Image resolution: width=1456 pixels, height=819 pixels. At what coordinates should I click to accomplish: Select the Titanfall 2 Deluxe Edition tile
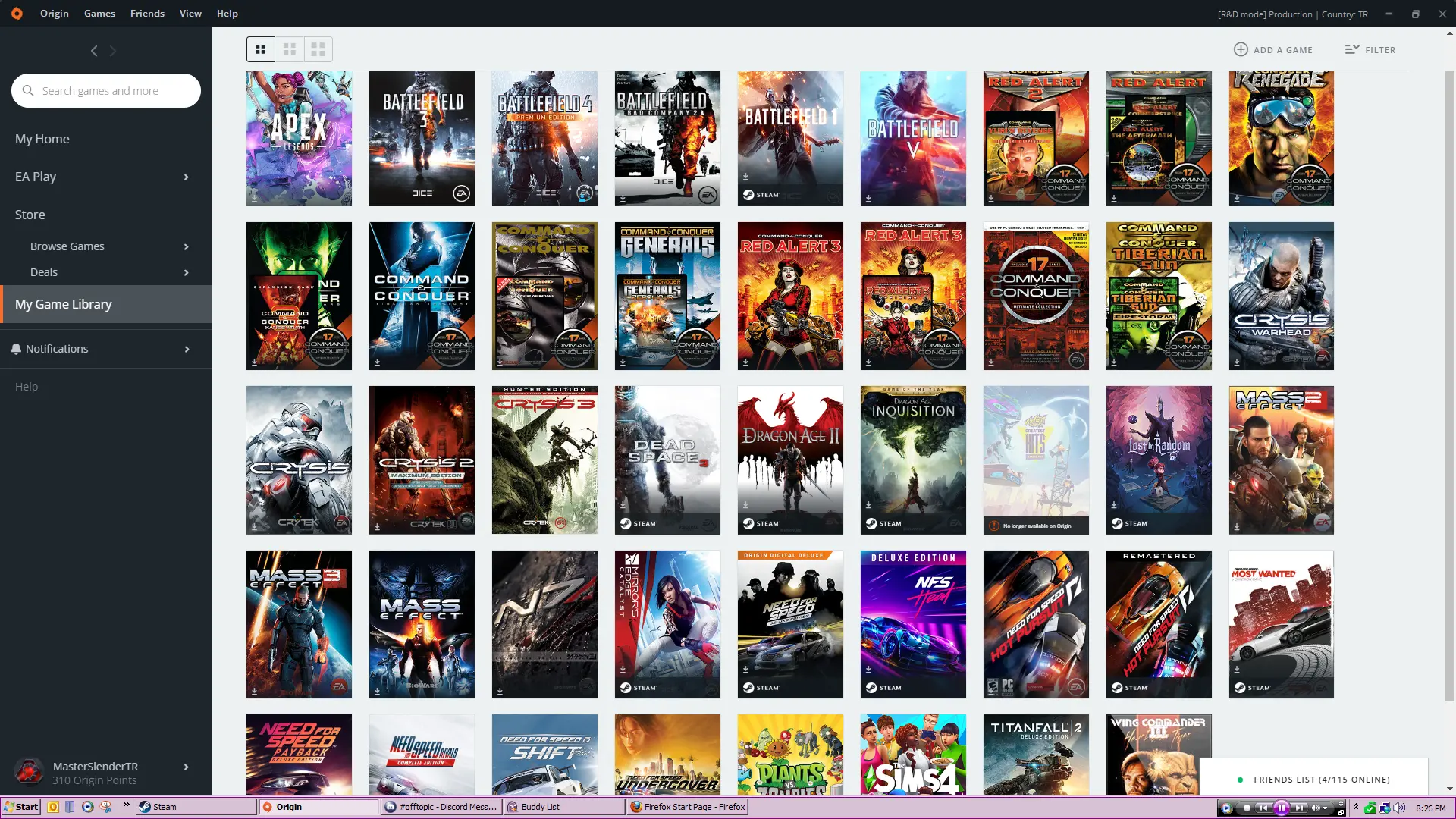point(1036,755)
